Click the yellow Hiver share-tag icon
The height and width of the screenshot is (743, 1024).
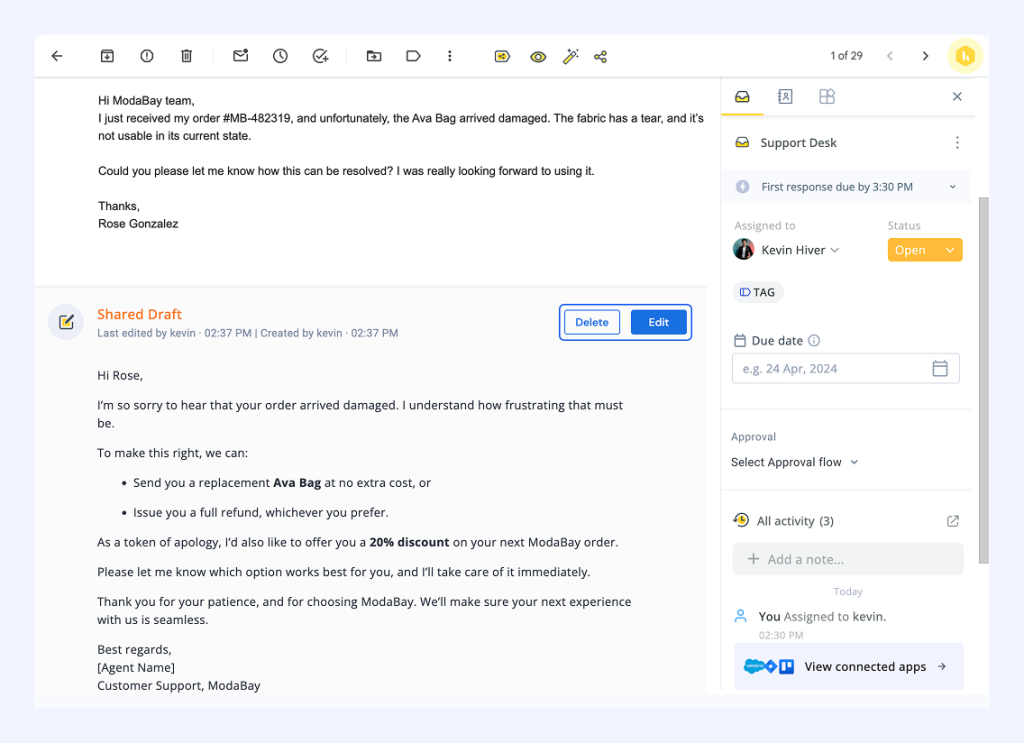point(502,57)
